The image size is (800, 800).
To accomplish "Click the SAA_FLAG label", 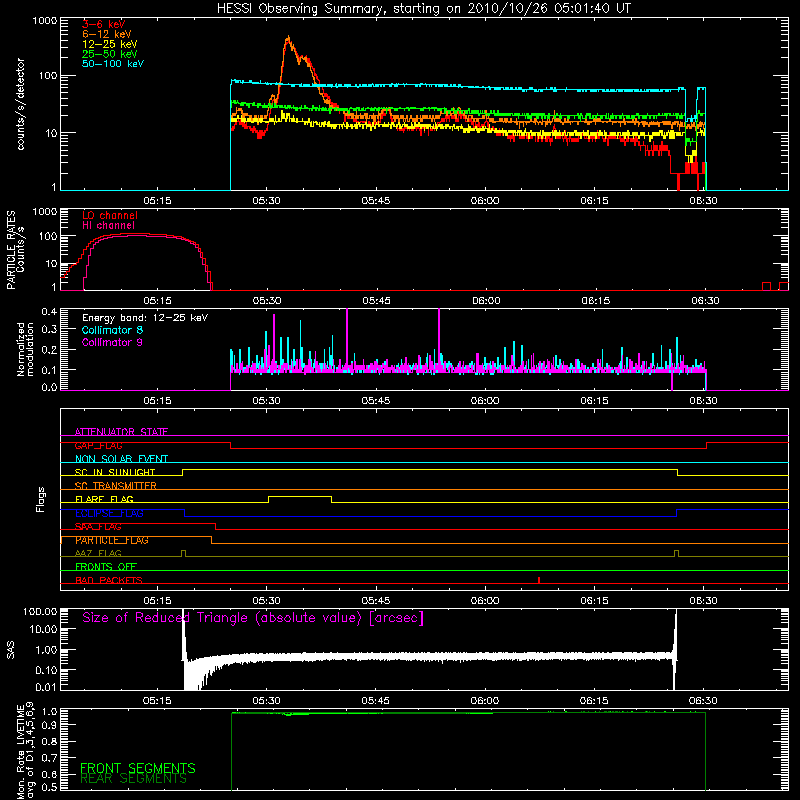I will (98, 527).
